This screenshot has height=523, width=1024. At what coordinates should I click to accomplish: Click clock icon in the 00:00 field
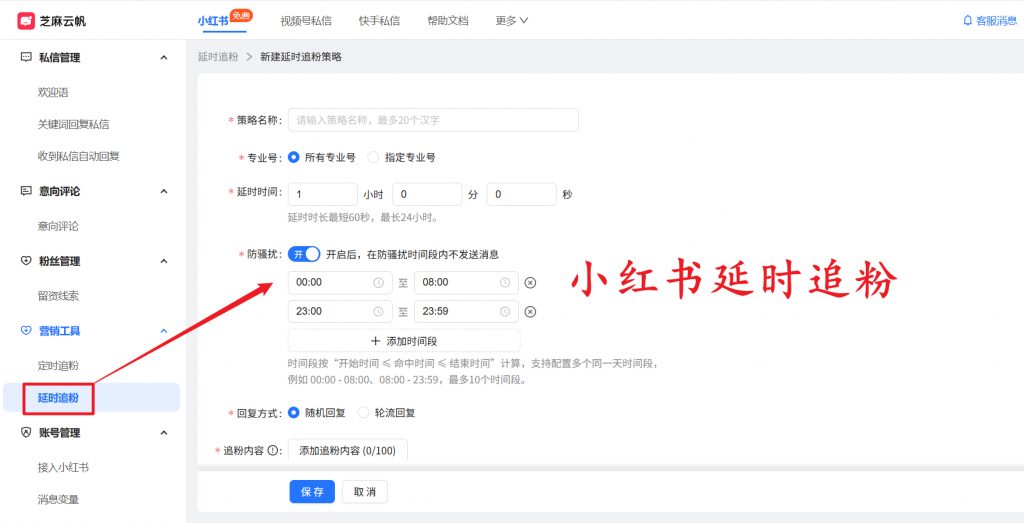pos(378,283)
